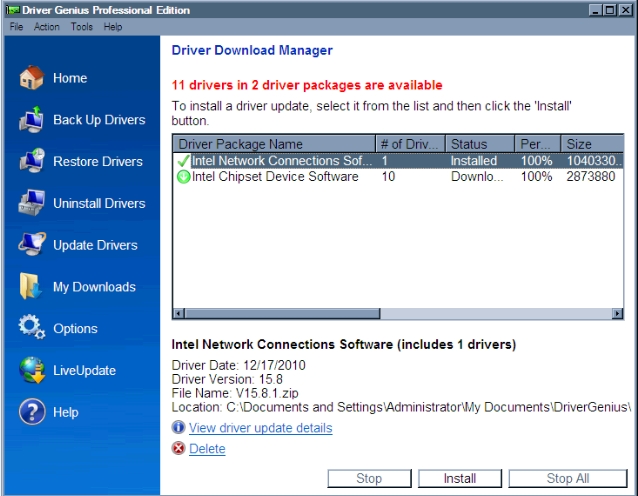The width and height of the screenshot is (638, 496).
Task: Select the Restore Drivers sidebar icon
Action: [x=32, y=162]
